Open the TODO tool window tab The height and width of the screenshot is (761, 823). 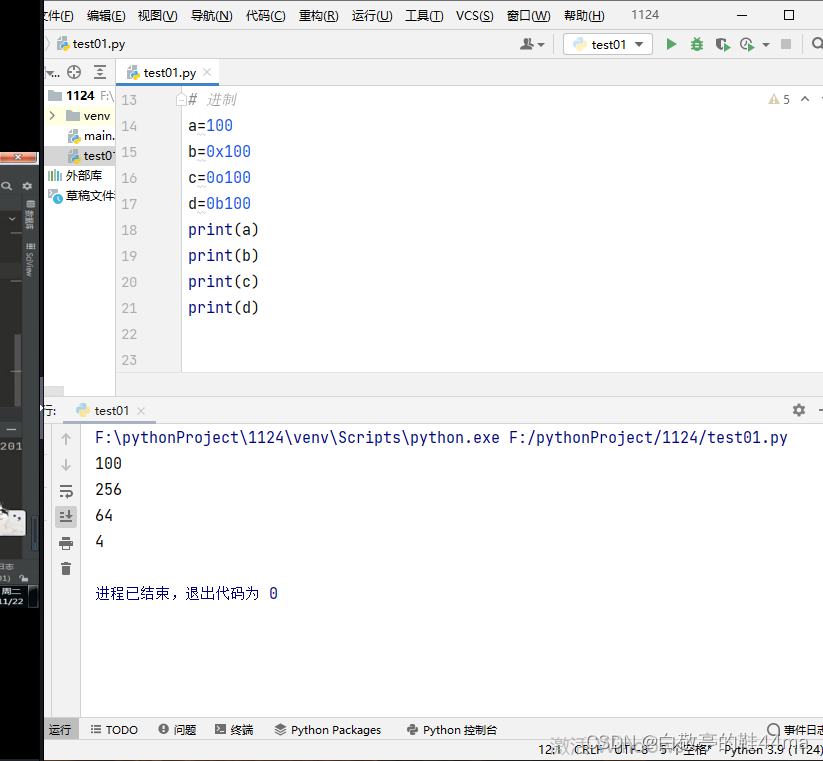click(114, 730)
